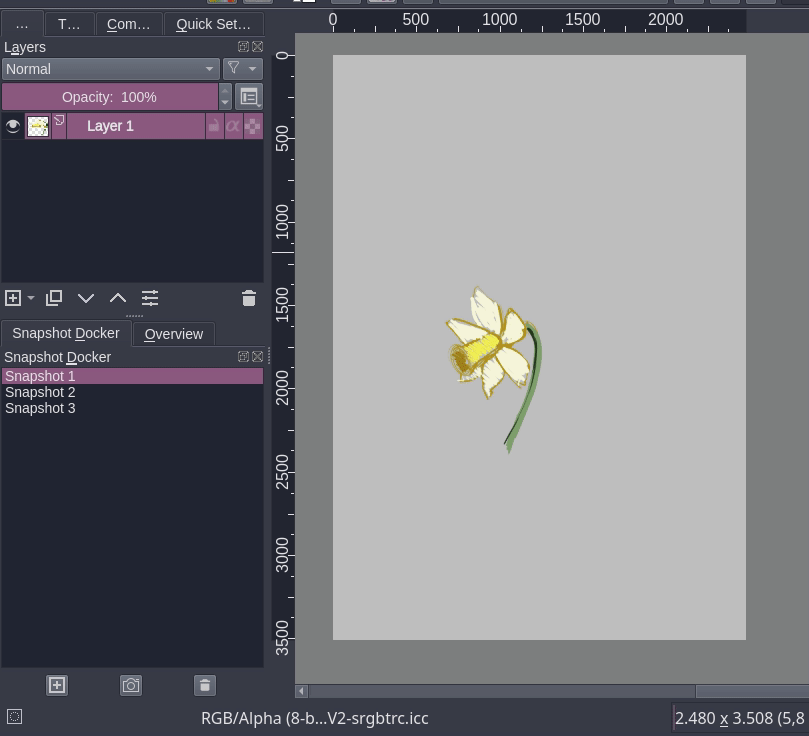Click the plus icon in Snapshot Docker
This screenshot has height=736, width=809.
click(x=57, y=685)
